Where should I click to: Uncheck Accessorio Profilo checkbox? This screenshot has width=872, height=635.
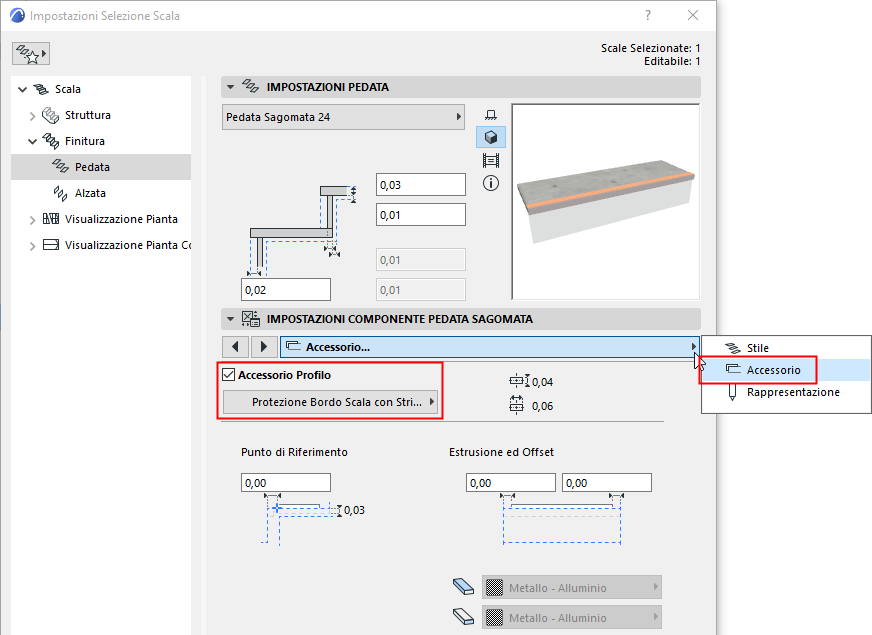click(229, 375)
